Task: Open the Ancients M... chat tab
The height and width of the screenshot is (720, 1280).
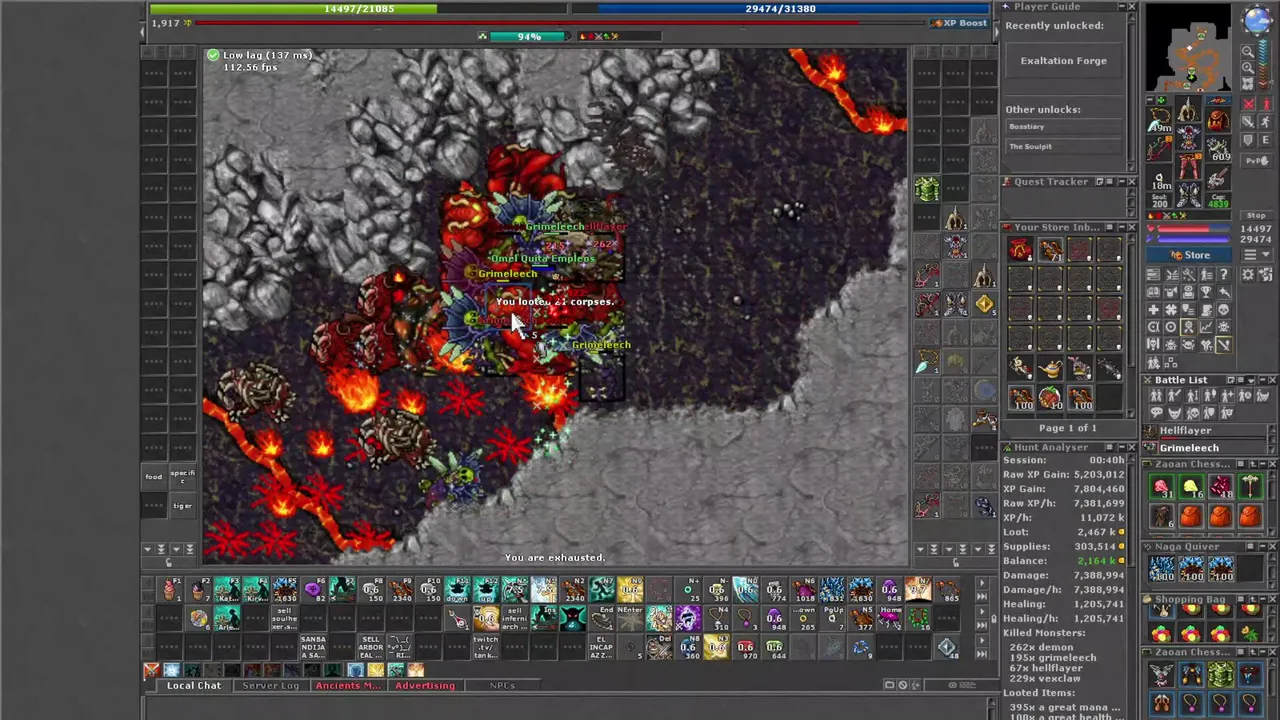Action: [x=348, y=685]
